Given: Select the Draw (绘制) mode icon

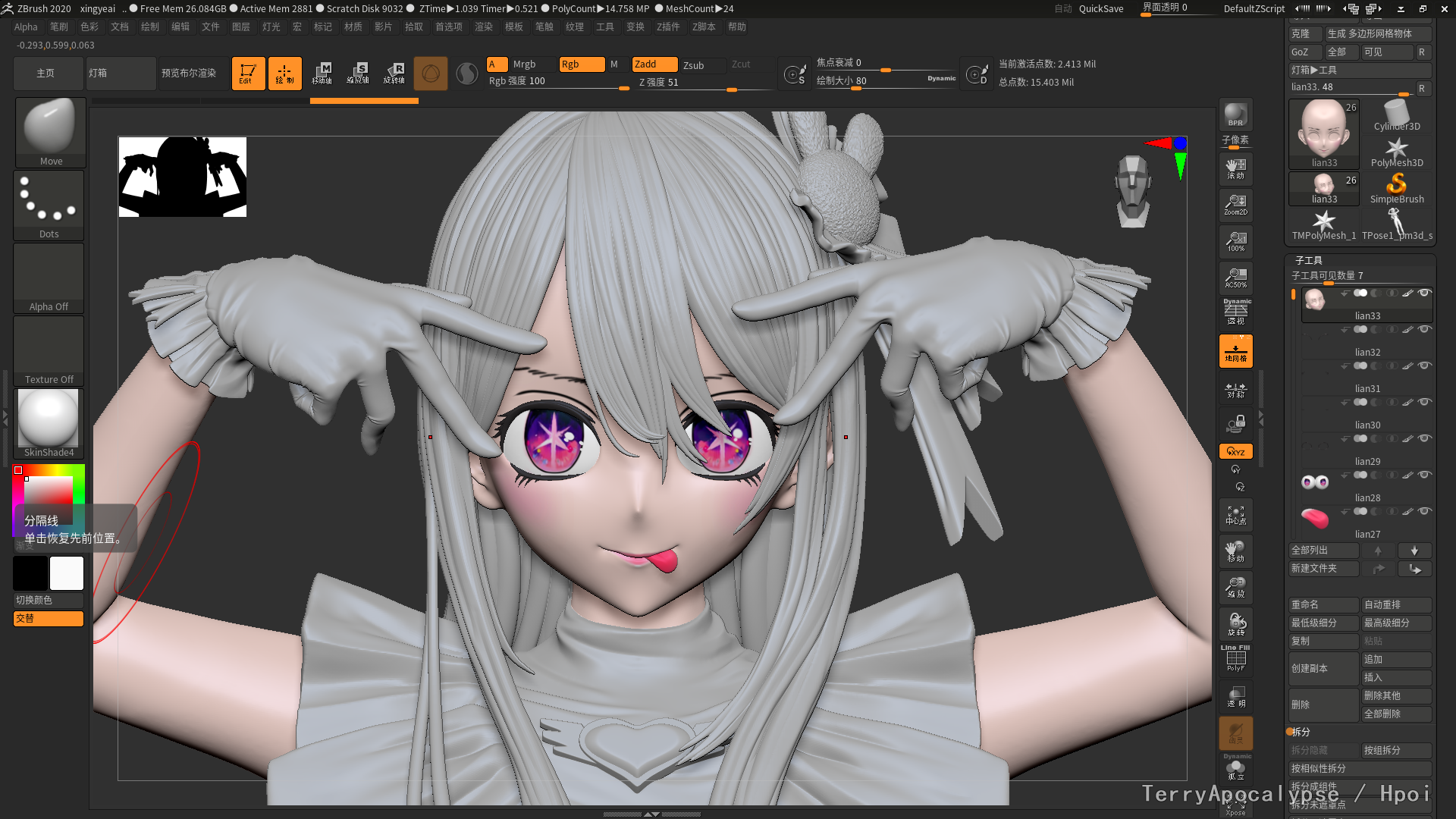Looking at the screenshot, I should click(x=285, y=74).
